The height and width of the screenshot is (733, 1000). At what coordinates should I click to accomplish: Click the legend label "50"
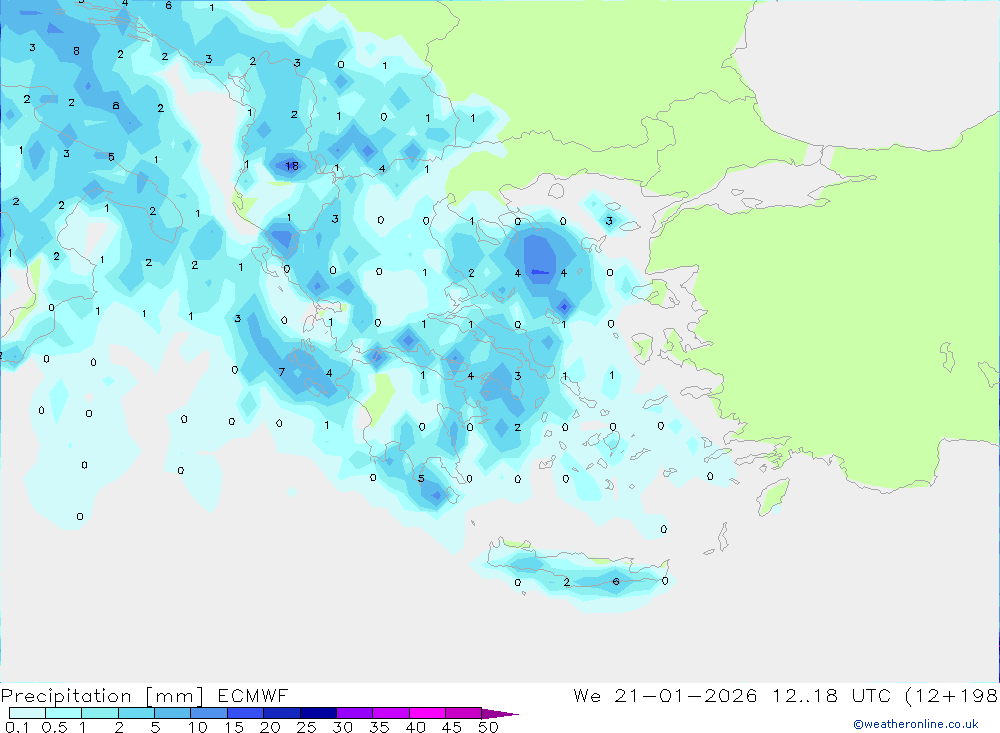[x=488, y=727]
